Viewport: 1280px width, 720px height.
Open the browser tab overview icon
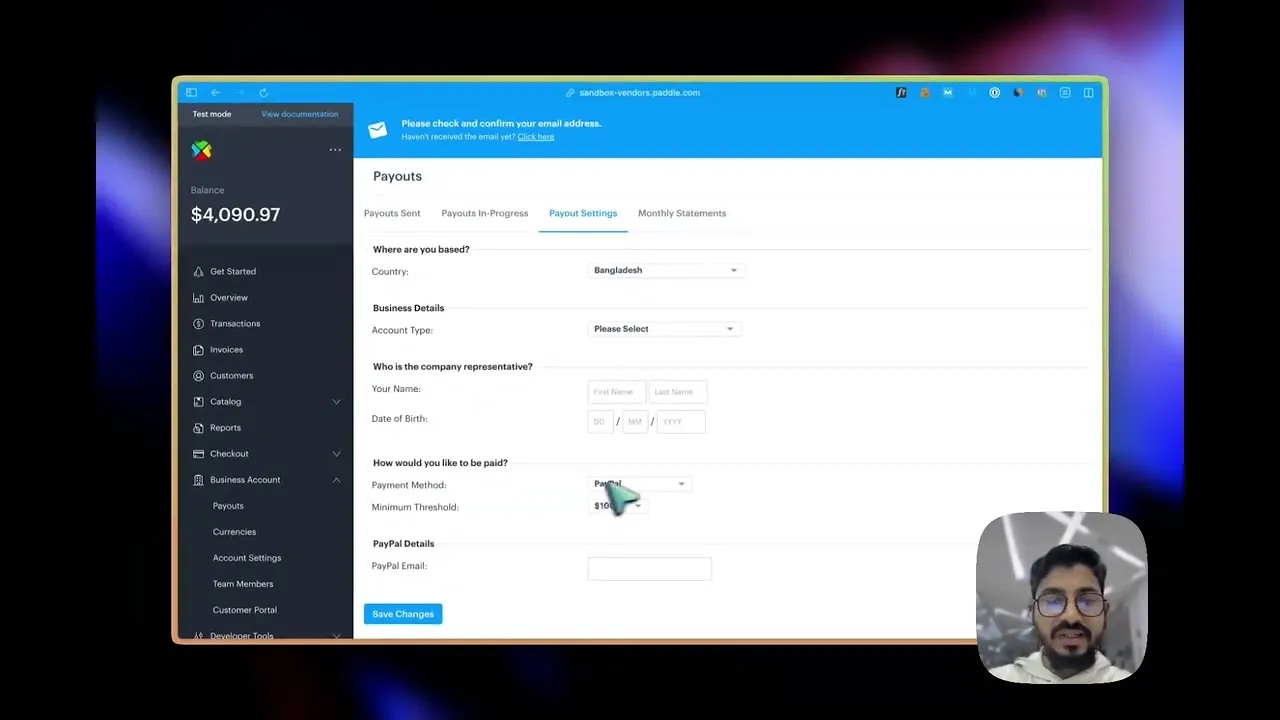1088,92
